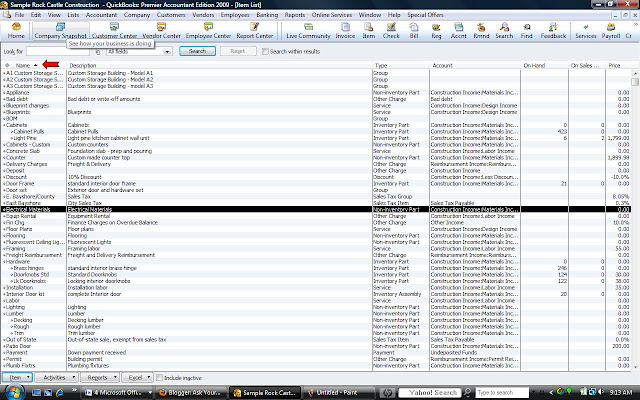Image resolution: width=640 pixels, height=400 pixels.
Task: Click the Look for input field
Action: pos(58,51)
